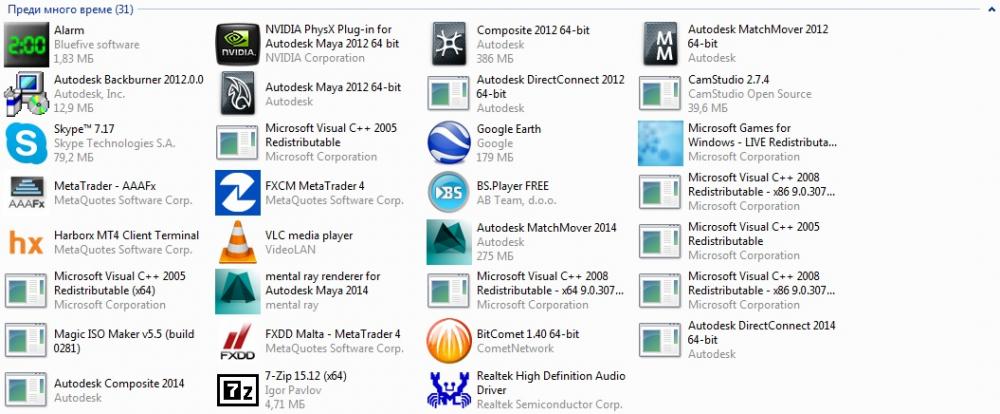Viewport: 1000px width, 414px height.
Task: Click the 'CamStudio Open Source' publisher text
Action: 749,94
